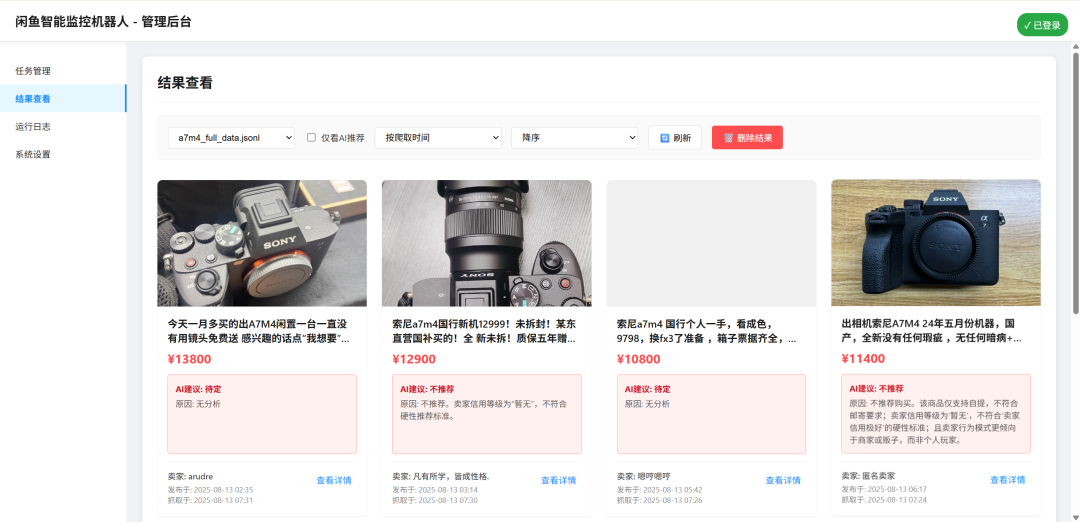Open thumbnail of ¥12900 camera with lens
This screenshot has height=522, width=1080.
click(x=487, y=243)
